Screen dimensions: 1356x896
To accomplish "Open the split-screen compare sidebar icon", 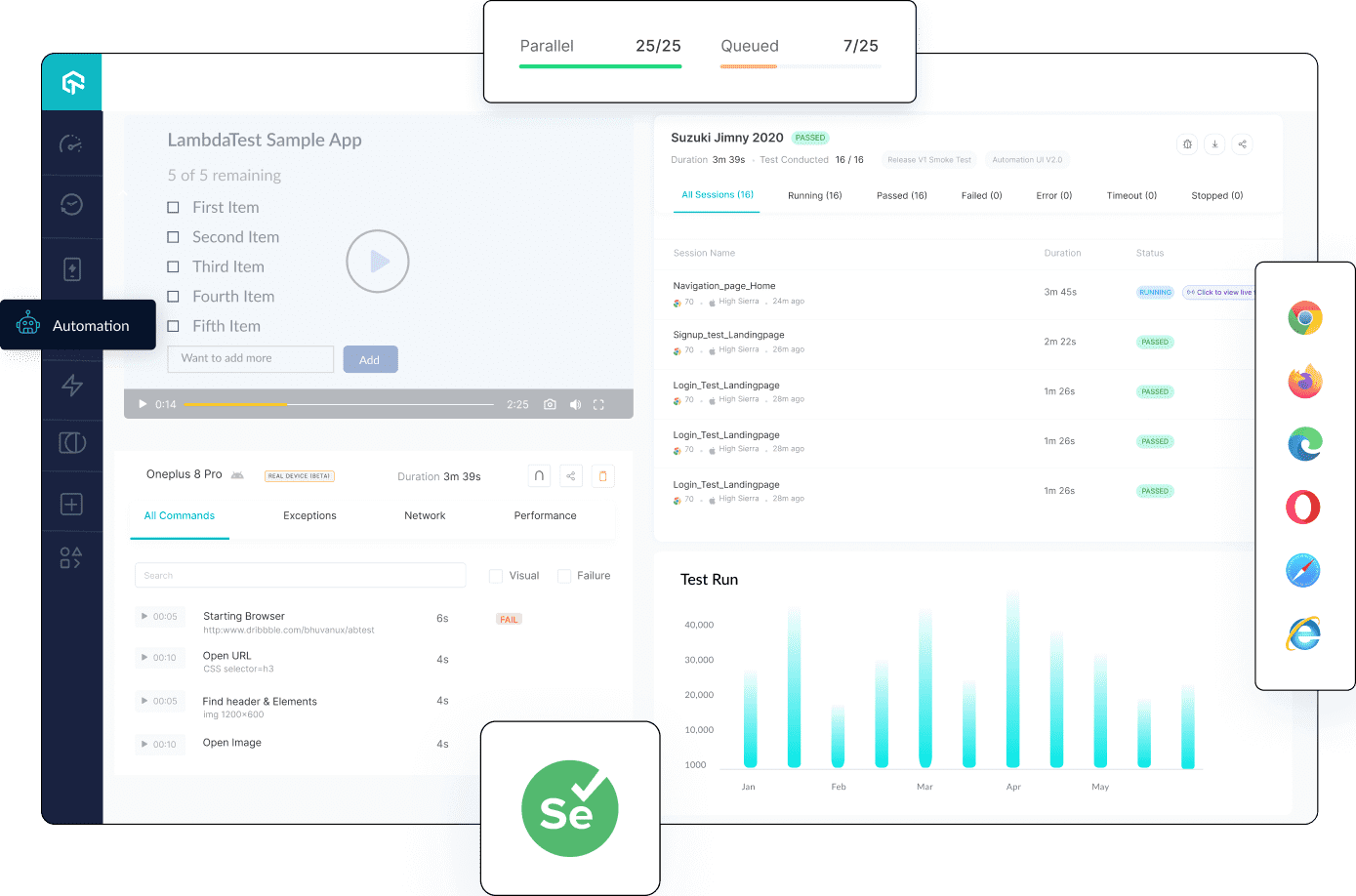I will 72,443.
